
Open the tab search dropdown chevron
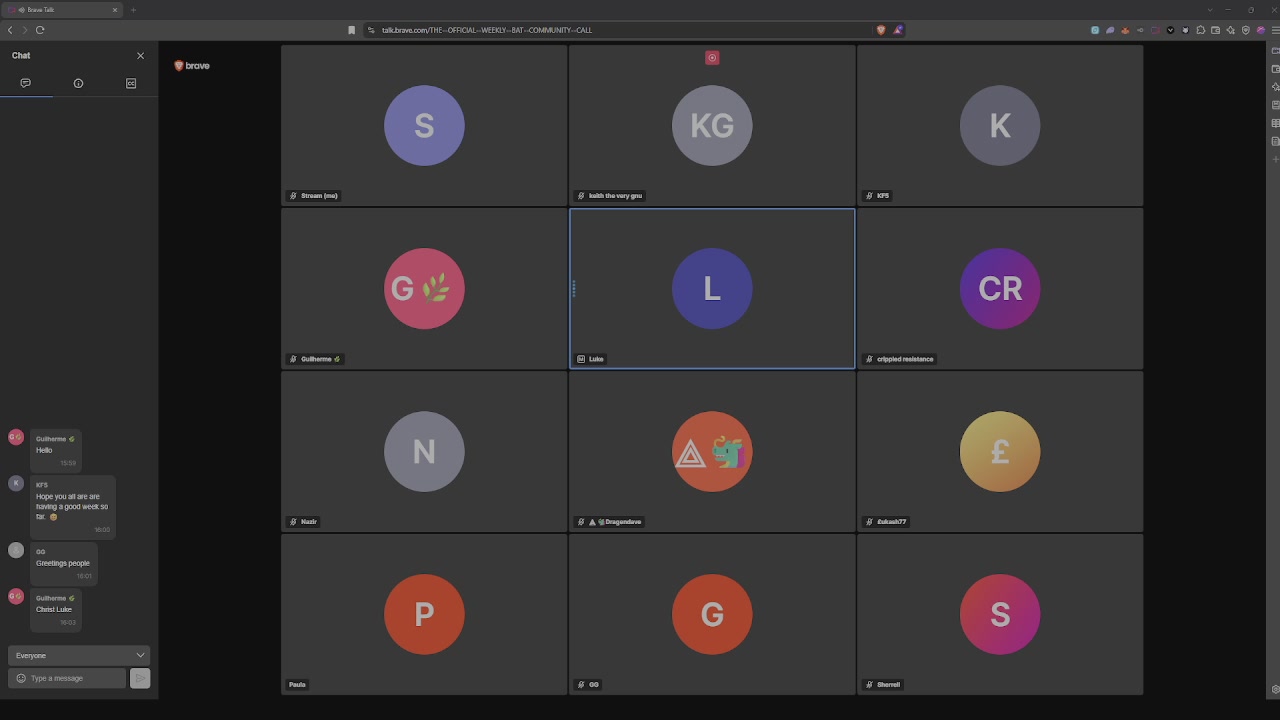pyautogui.click(x=1210, y=10)
